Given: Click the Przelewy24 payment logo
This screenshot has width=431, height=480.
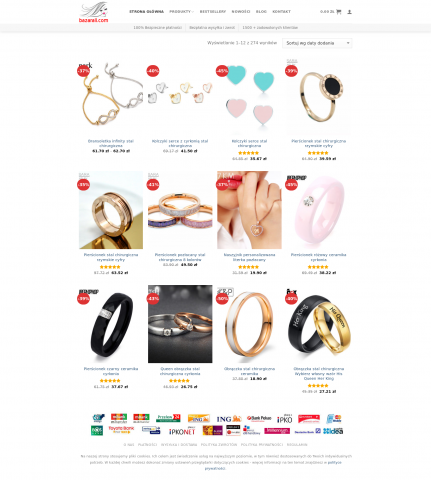Looking at the screenshot, I should pyautogui.click(x=168, y=418).
